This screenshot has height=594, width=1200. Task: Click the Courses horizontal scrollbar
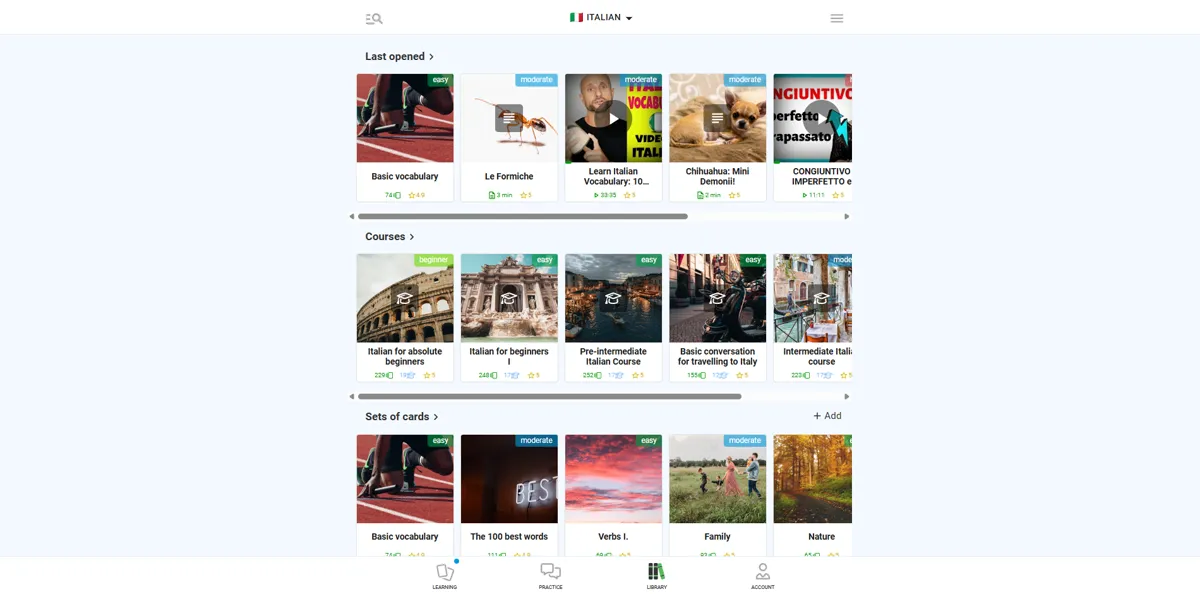coord(550,396)
